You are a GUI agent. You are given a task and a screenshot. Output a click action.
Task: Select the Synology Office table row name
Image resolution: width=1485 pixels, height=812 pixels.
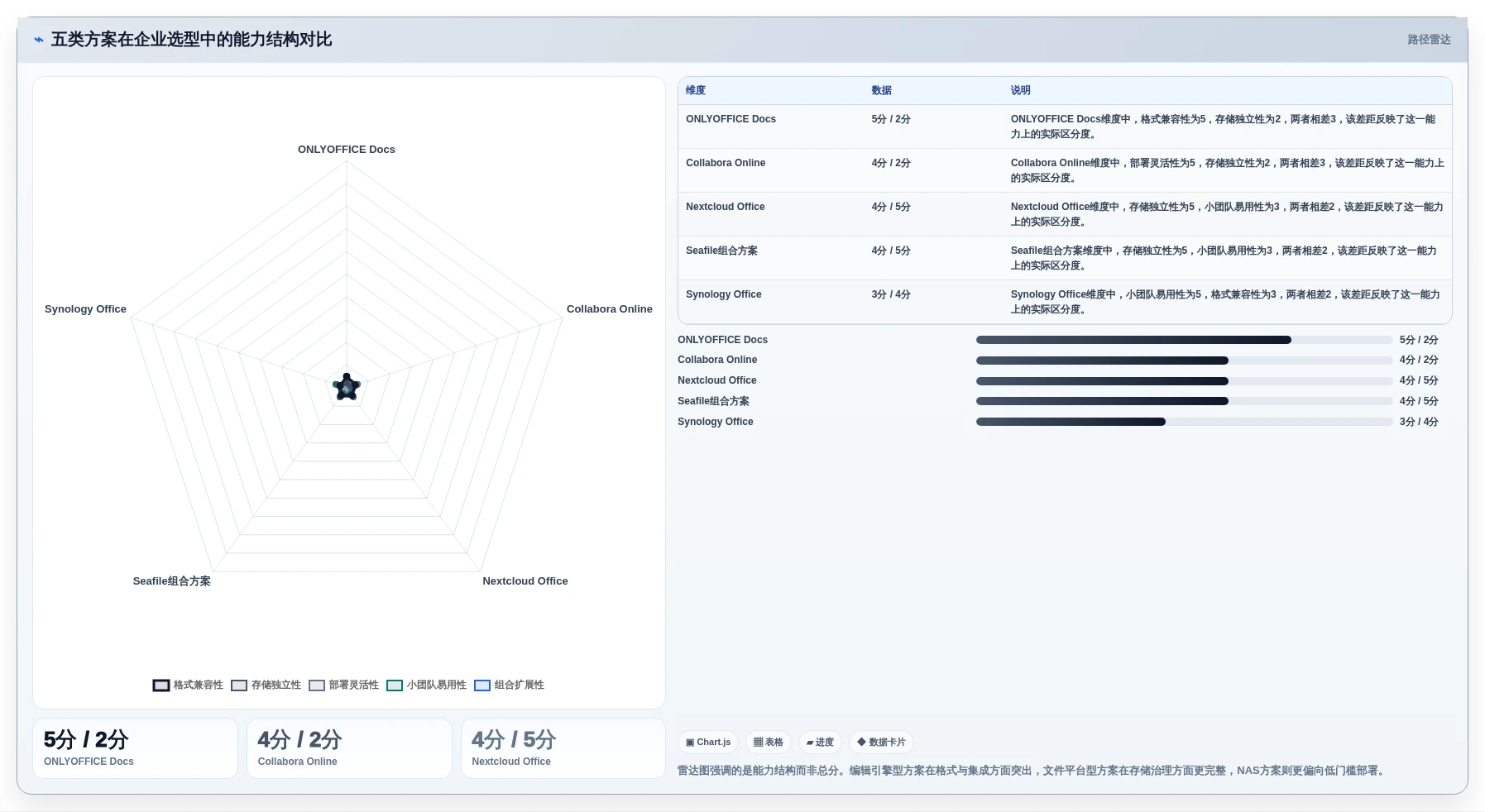(724, 294)
